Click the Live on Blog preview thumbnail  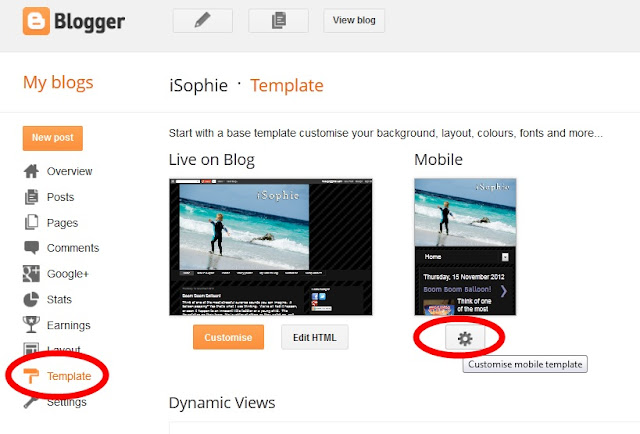(x=271, y=247)
